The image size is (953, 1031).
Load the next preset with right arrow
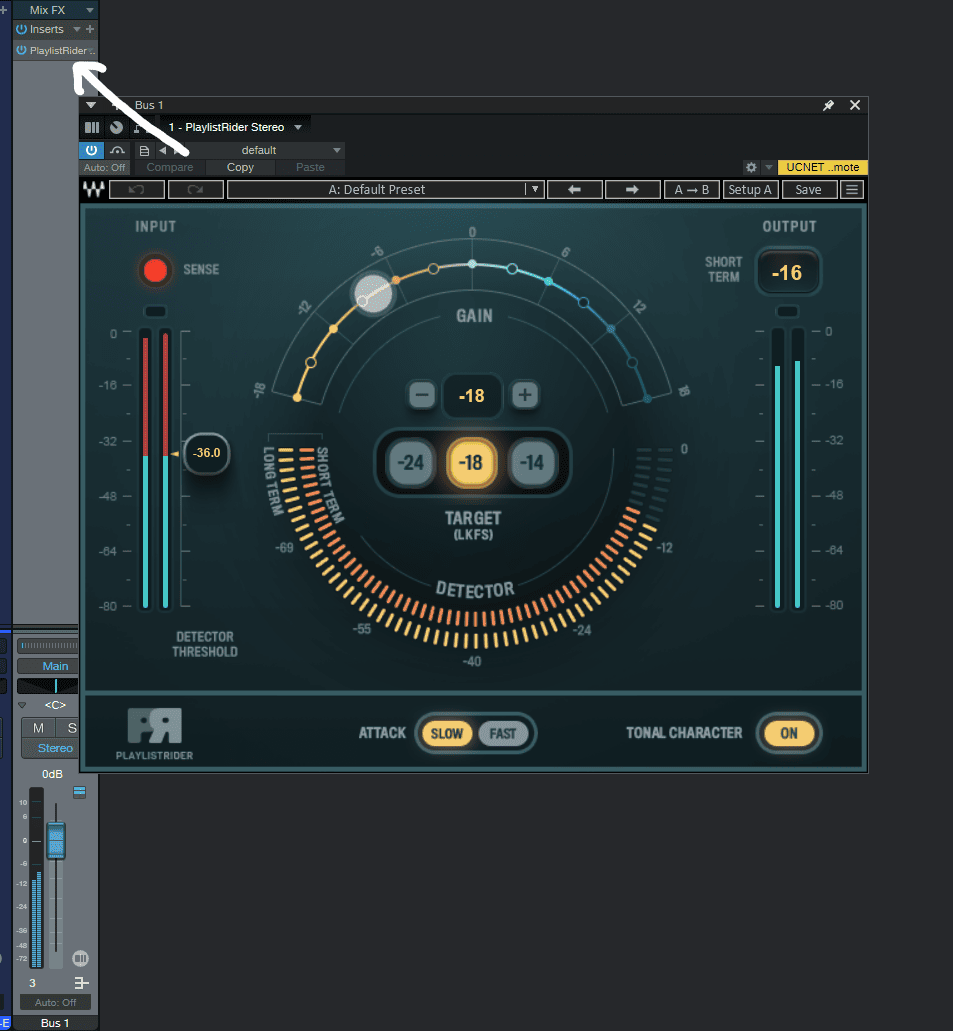(x=633, y=190)
